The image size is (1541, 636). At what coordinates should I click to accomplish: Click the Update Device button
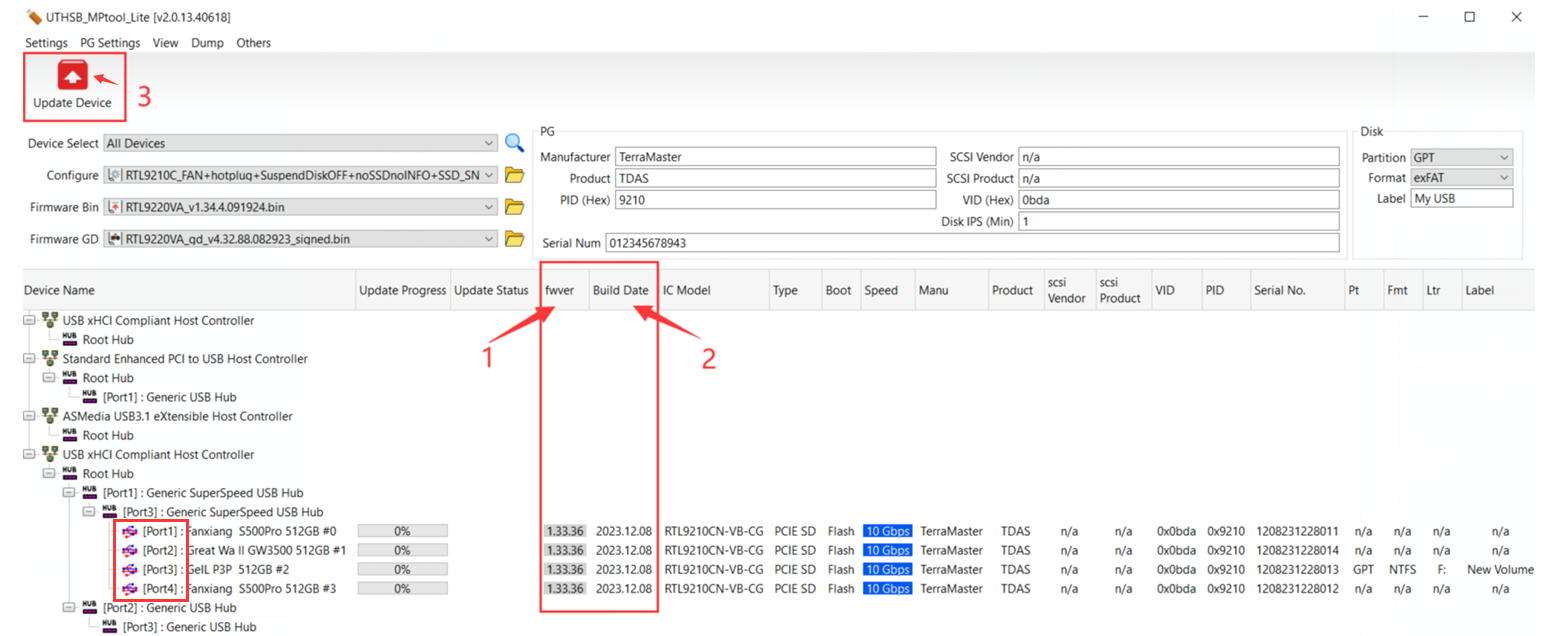coord(72,84)
